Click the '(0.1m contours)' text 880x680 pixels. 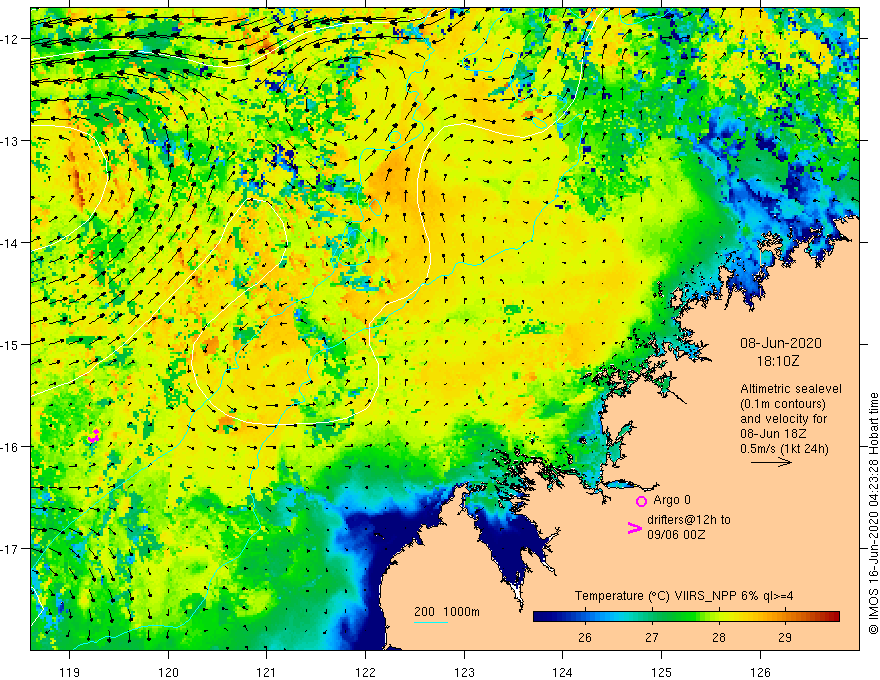pos(783,404)
